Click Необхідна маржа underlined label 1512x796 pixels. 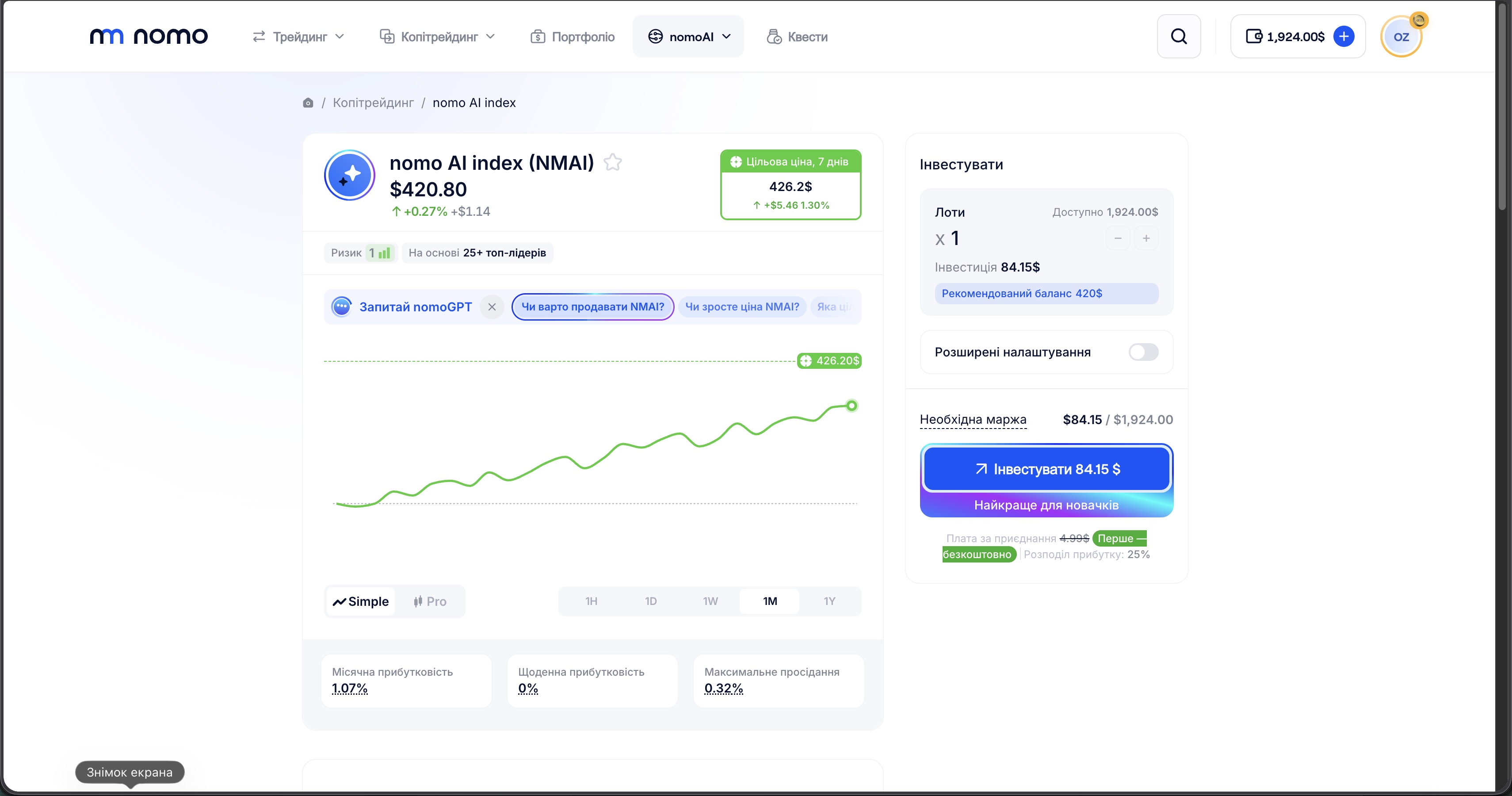[x=973, y=420]
